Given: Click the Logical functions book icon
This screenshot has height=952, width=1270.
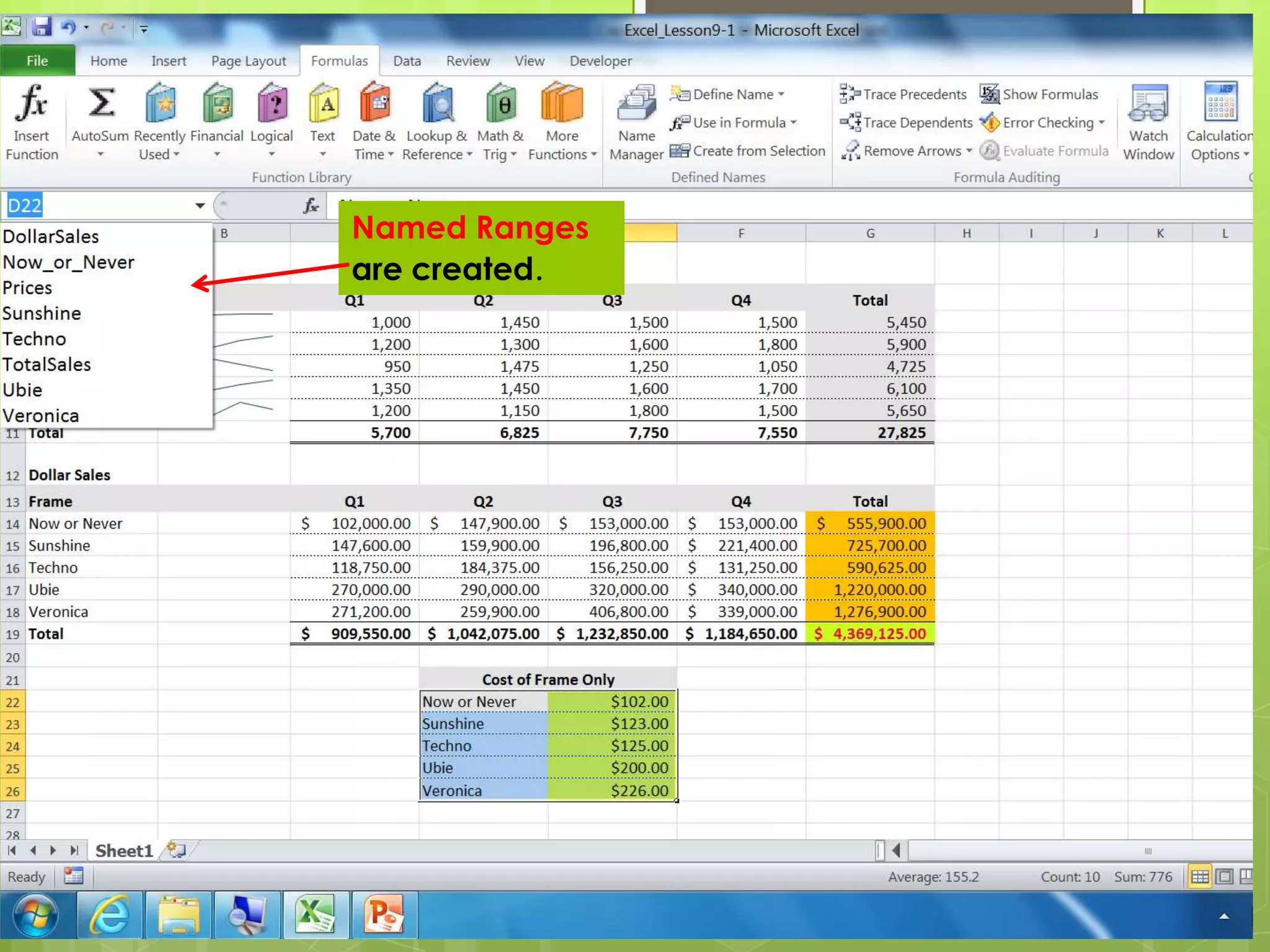Looking at the screenshot, I should tap(272, 104).
